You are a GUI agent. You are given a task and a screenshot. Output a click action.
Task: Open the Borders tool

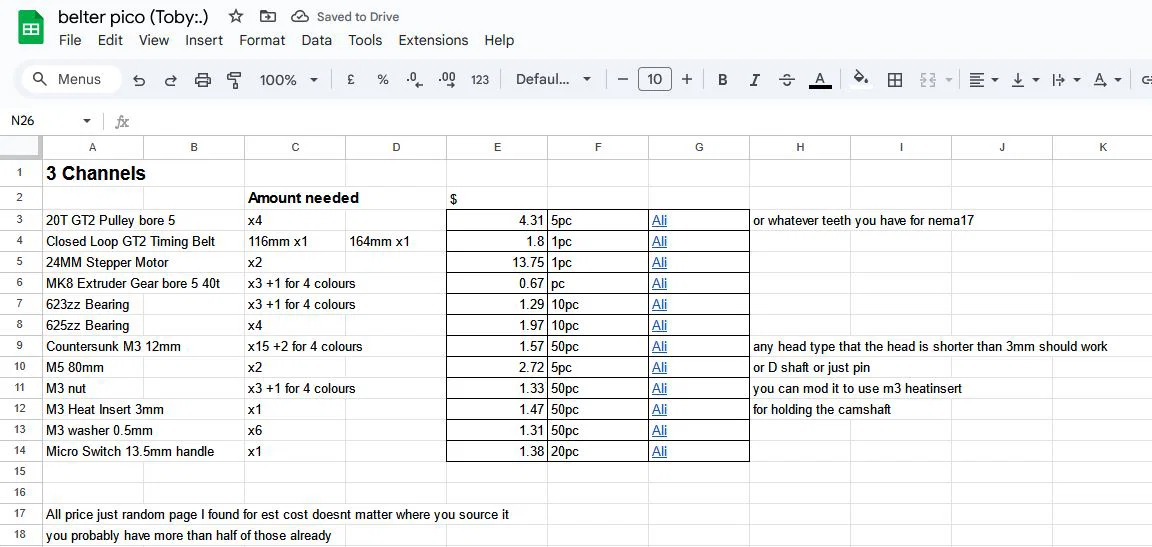(x=895, y=80)
